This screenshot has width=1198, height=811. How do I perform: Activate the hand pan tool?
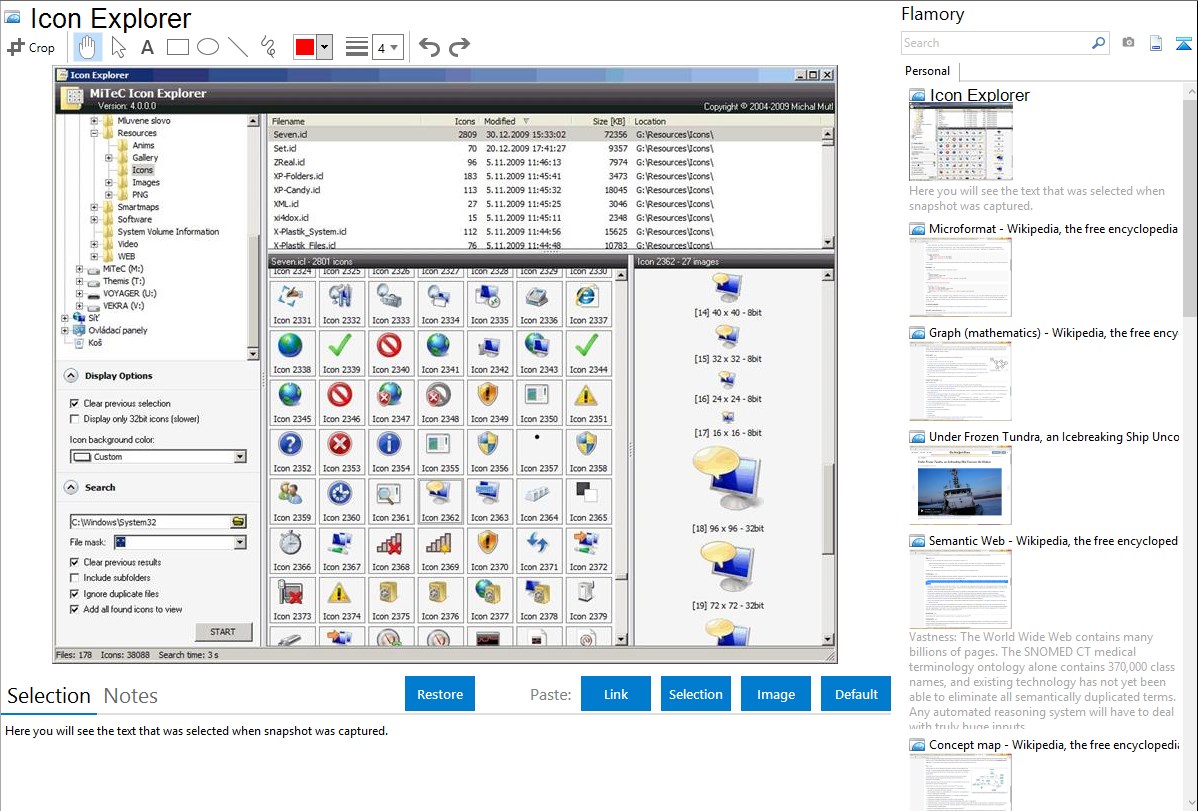(87, 47)
